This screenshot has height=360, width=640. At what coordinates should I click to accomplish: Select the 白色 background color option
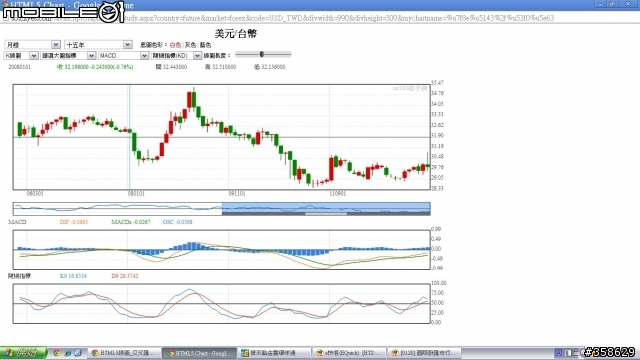pyautogui.click(x=175, y=45)
